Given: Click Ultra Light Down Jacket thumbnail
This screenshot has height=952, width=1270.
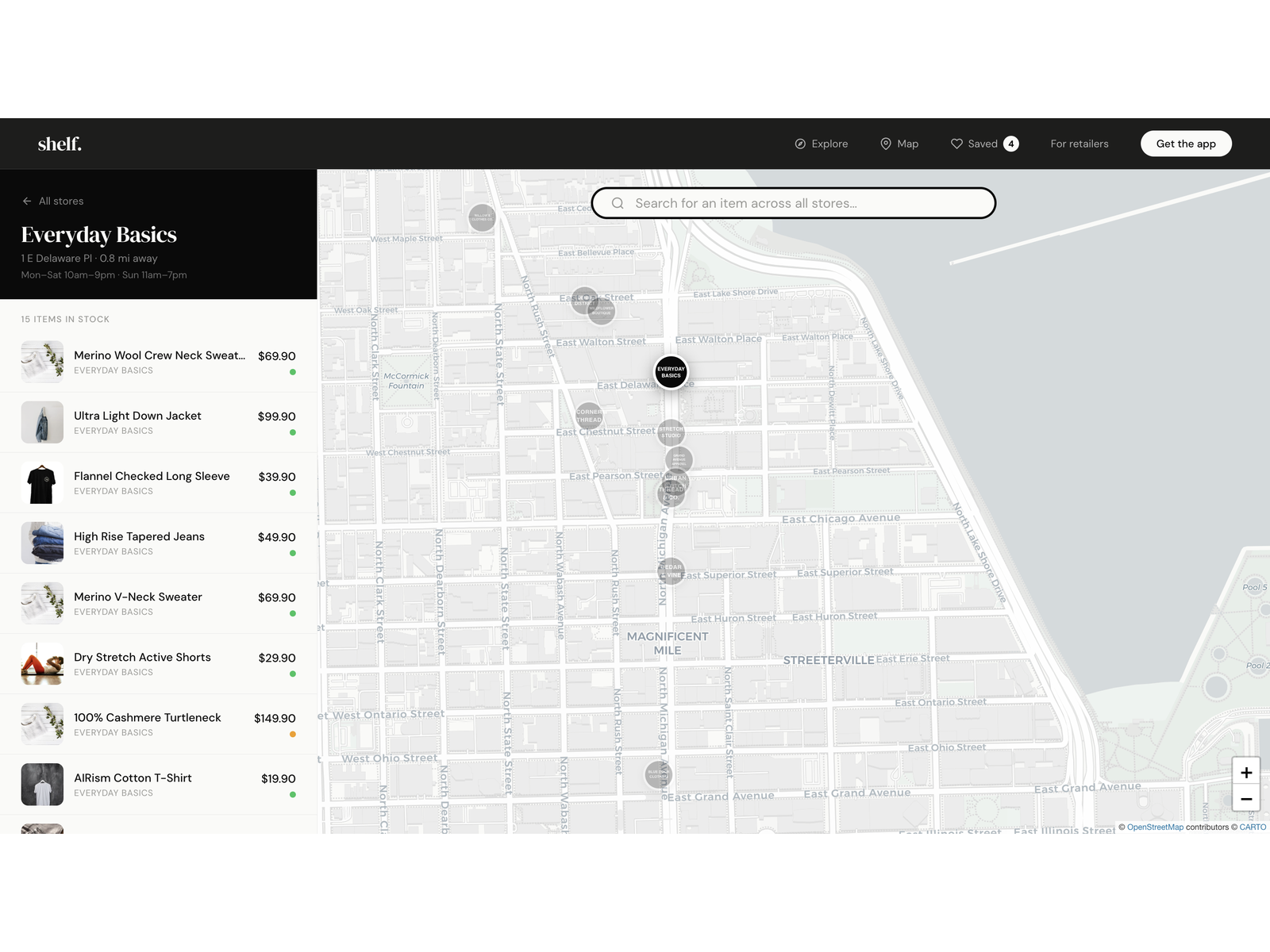Looking at the screenshot, I should [42, 422].
